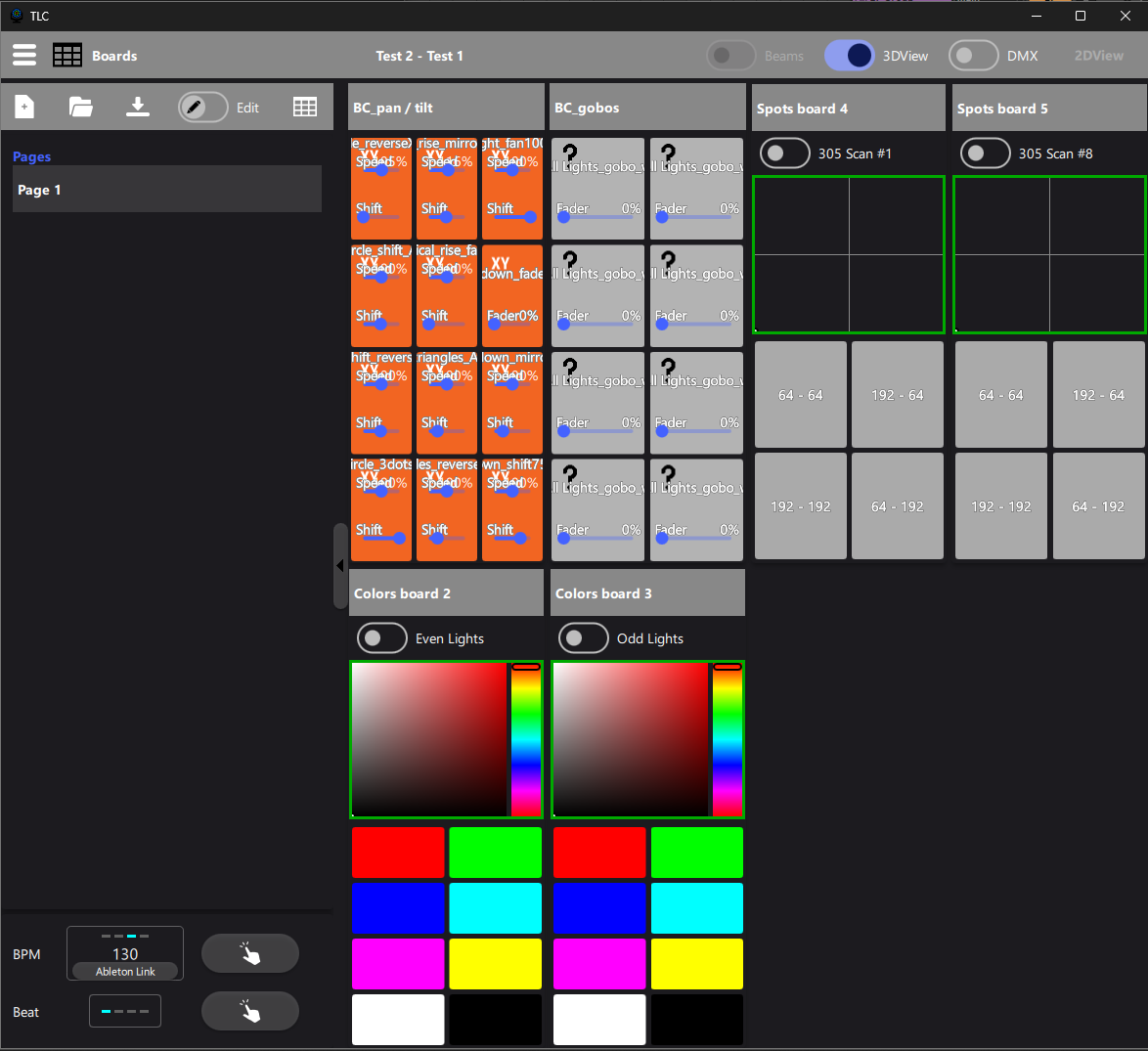Select the red swatch in Colors board 2
1148x1051 pixels.
point(398,852)
